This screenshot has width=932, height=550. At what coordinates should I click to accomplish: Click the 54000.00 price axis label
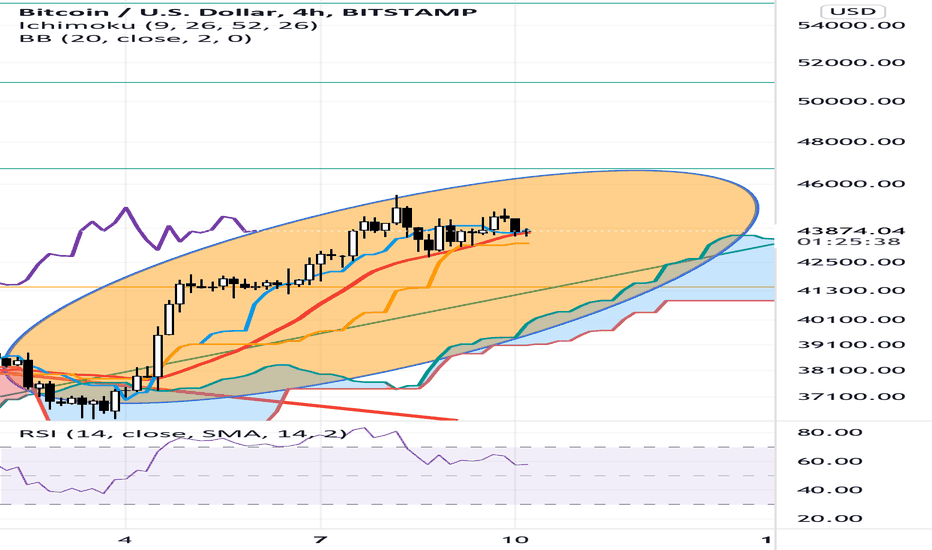click(x=851, y=25)
